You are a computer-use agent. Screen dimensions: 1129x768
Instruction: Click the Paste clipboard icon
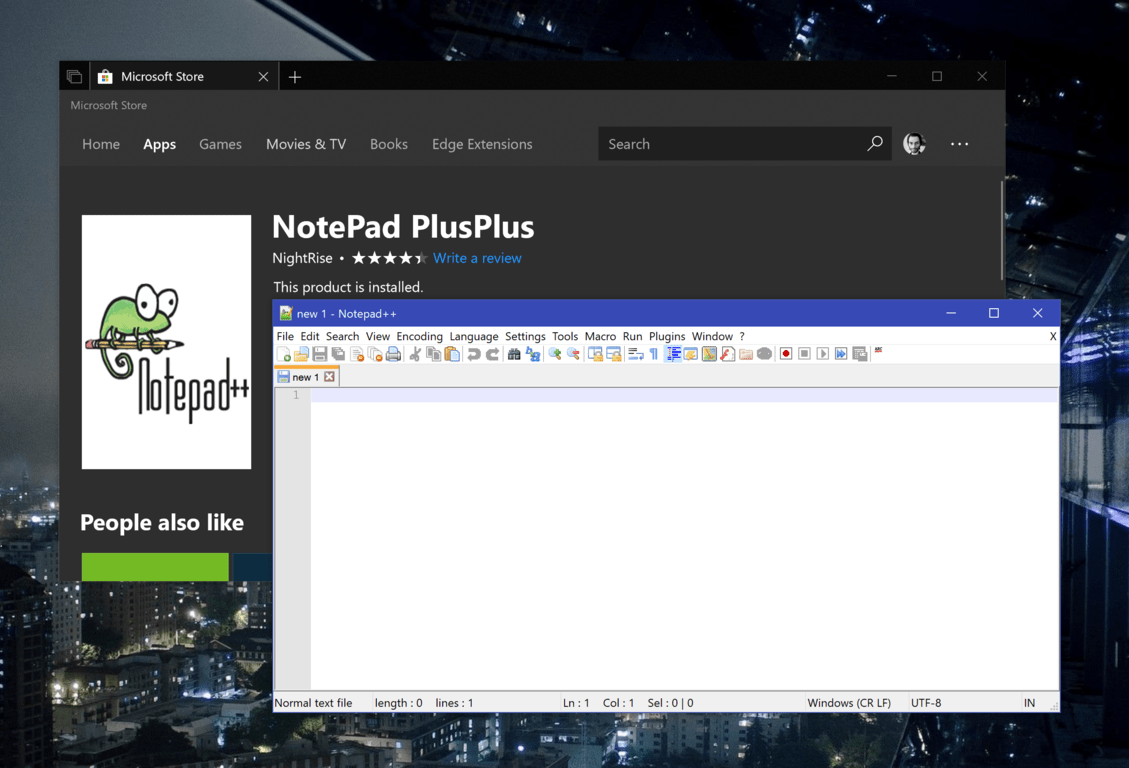pyautogui.click(x=452, y=353)
